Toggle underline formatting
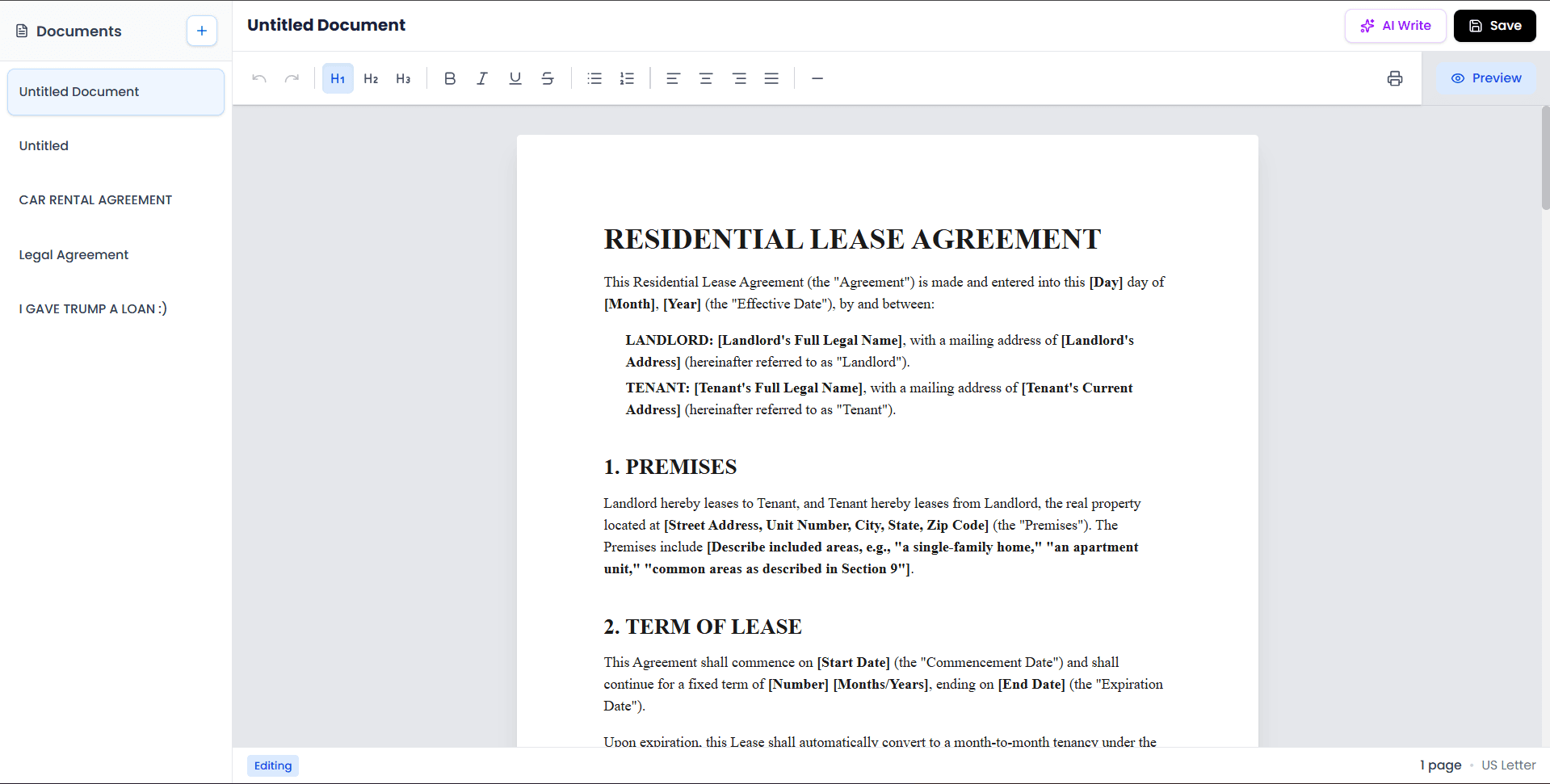This screenshot has width=1550, height=784. 515,78
